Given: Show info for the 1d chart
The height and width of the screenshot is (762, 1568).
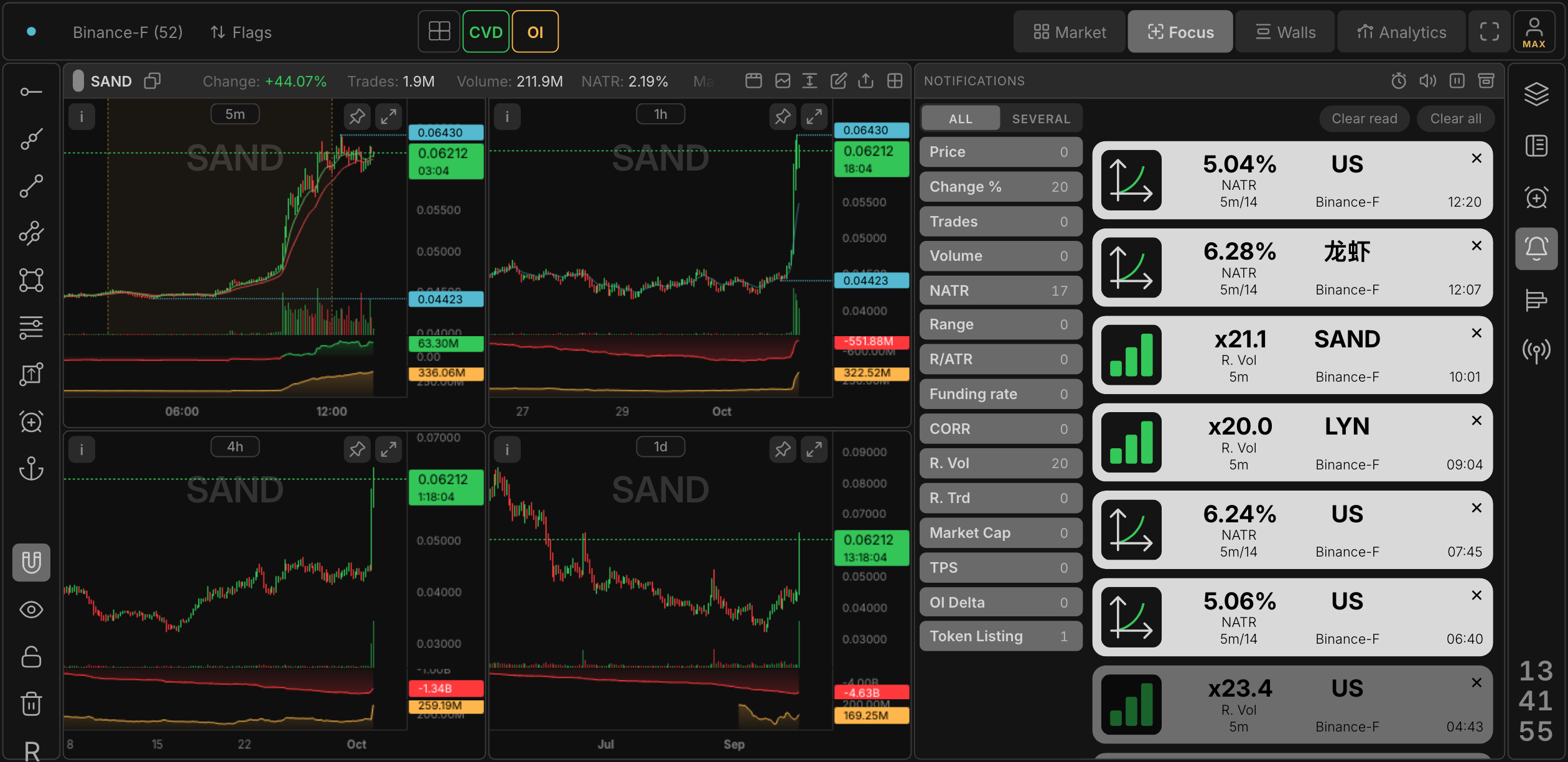Looking at the screenshot, I should (507, 449).
